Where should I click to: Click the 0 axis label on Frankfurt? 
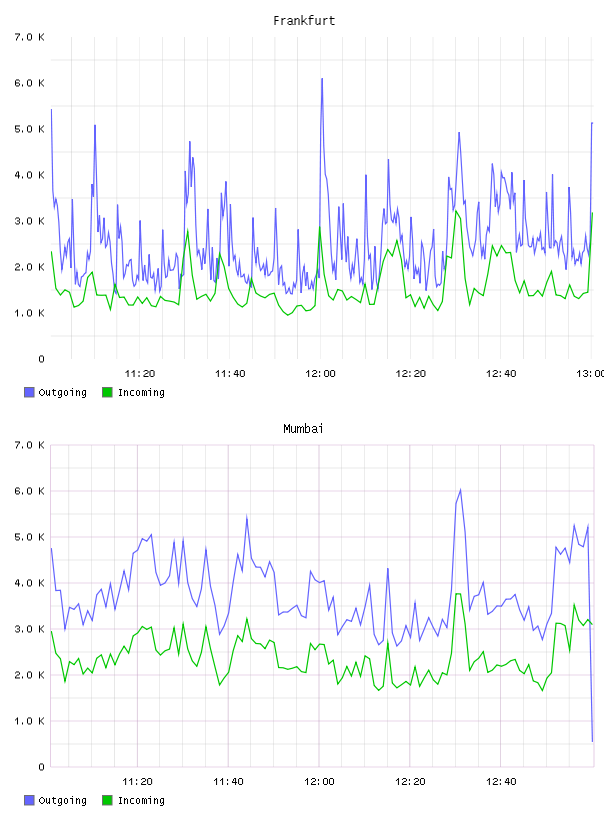[x=41, y=359]
